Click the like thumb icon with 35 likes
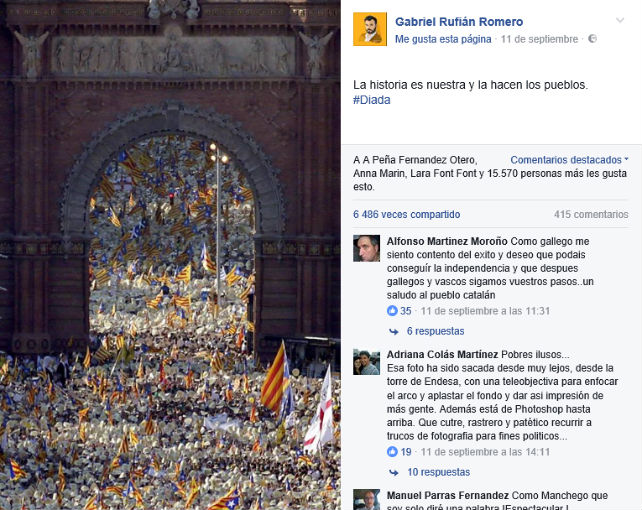Viewport: 642px width, 510px height. click(x=392, y=311)
